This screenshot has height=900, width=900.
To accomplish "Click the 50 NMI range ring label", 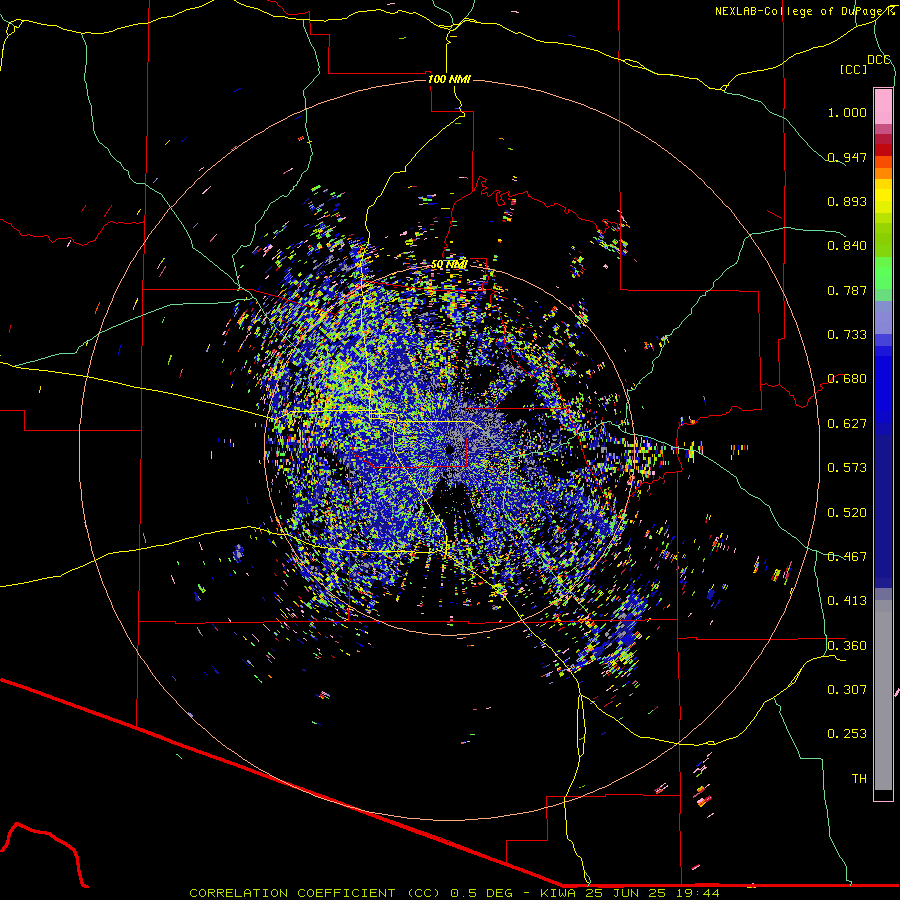I will pos(449,264).
